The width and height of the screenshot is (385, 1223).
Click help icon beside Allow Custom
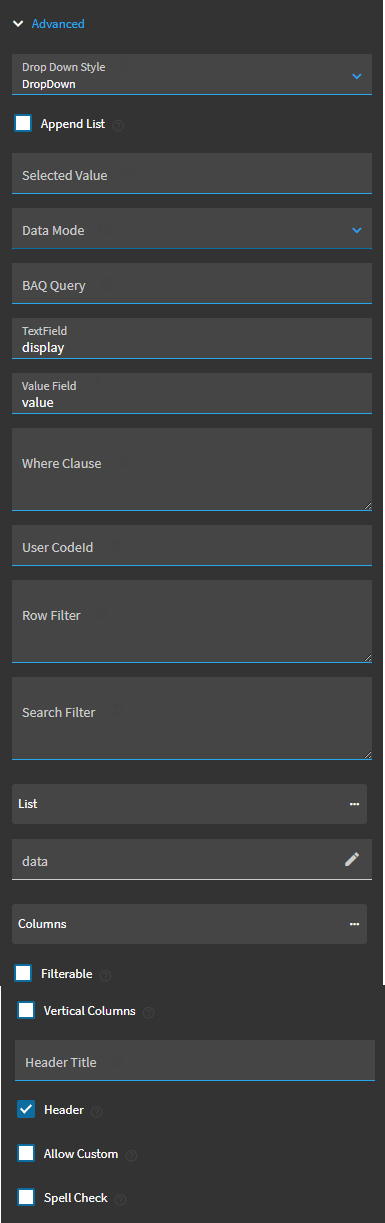coord(132,1155)
